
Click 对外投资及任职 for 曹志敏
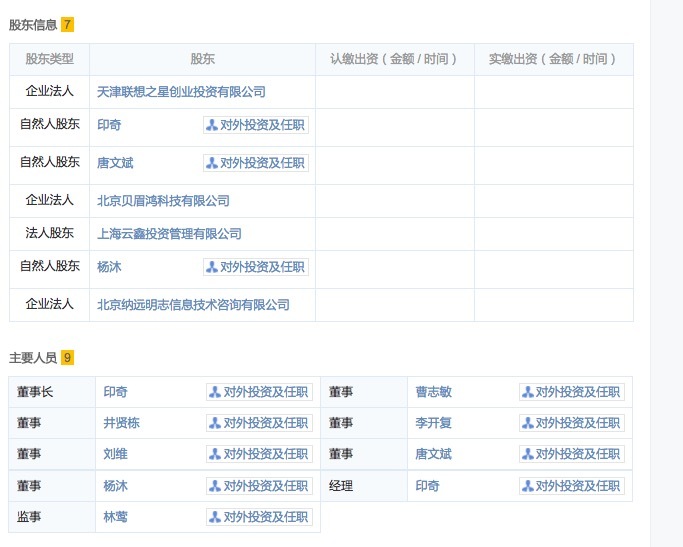click(571, 392)
